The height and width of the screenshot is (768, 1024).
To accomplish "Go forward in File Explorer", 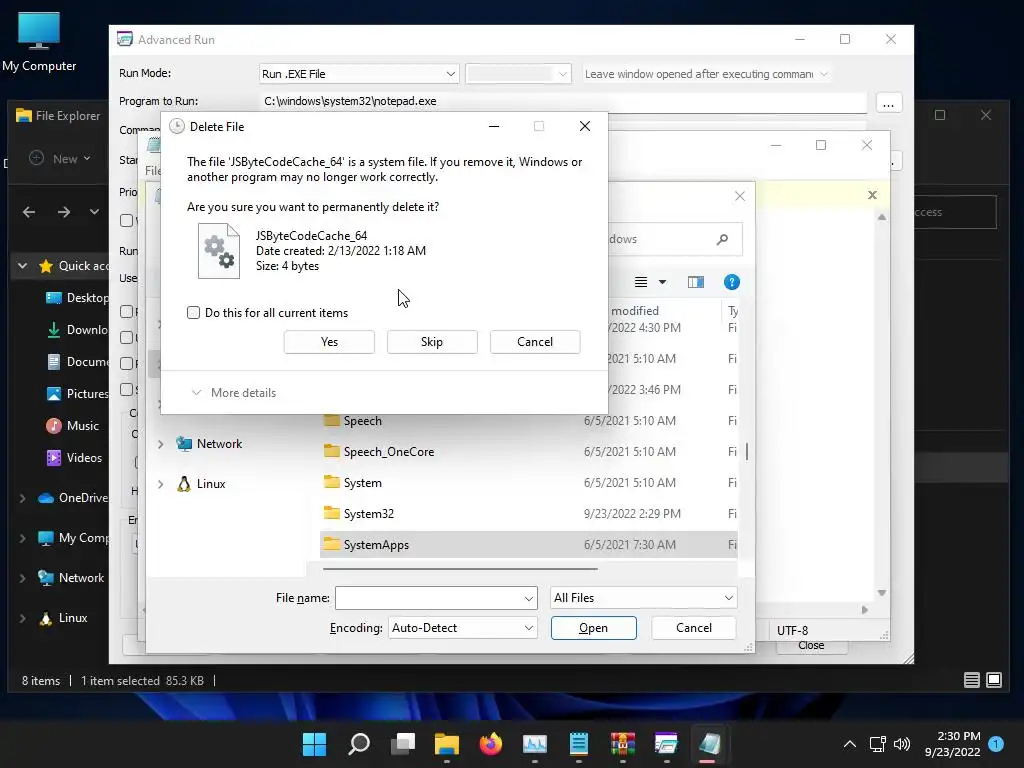I will pyautogui.click(x=63, y=212).
